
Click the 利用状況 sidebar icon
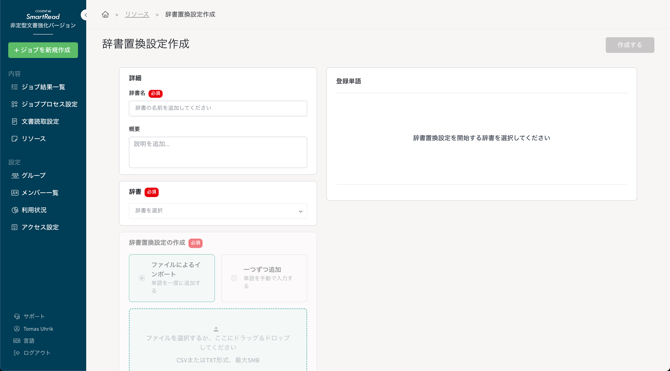[x=15, y=210]
